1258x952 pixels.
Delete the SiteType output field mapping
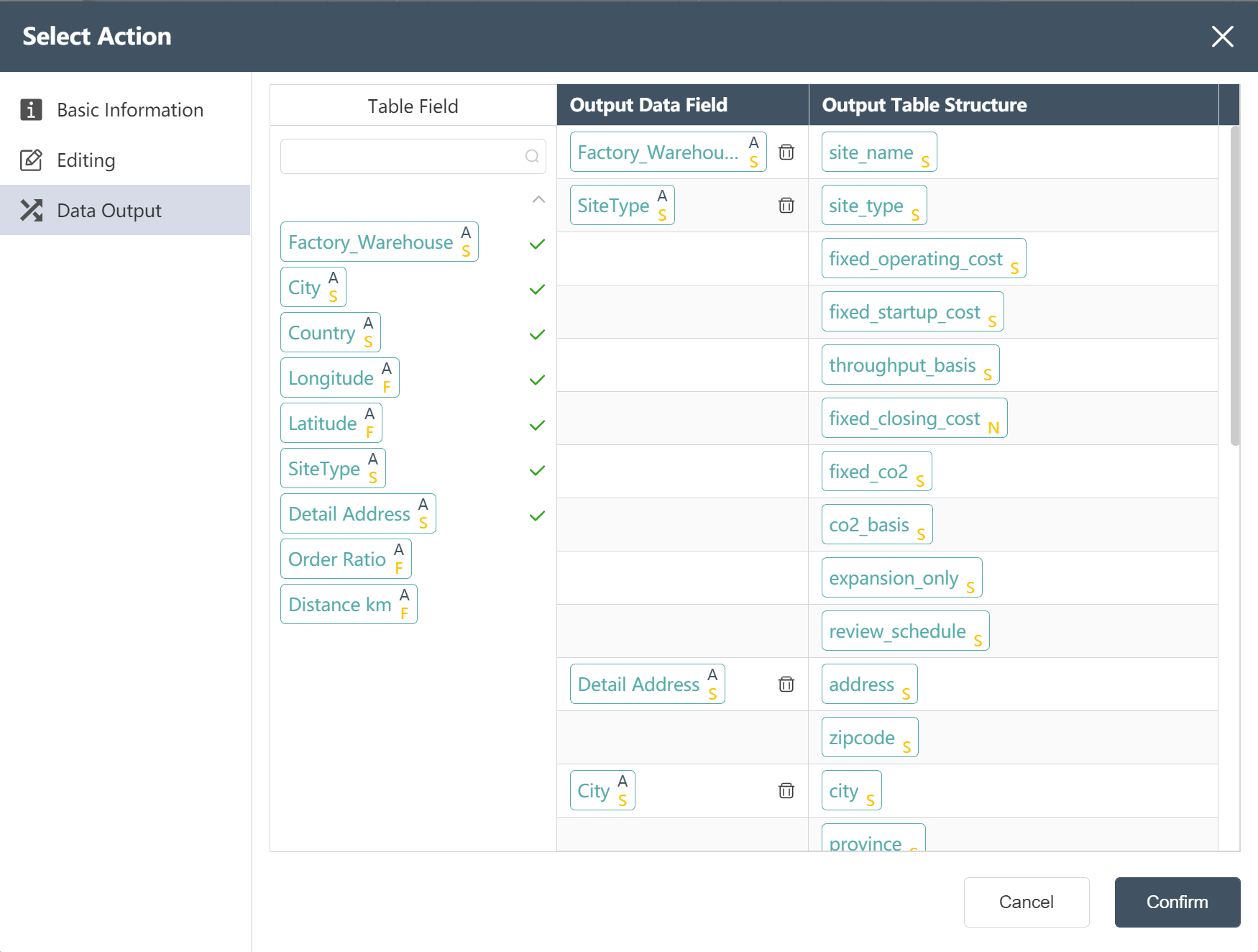click(786, 206)
